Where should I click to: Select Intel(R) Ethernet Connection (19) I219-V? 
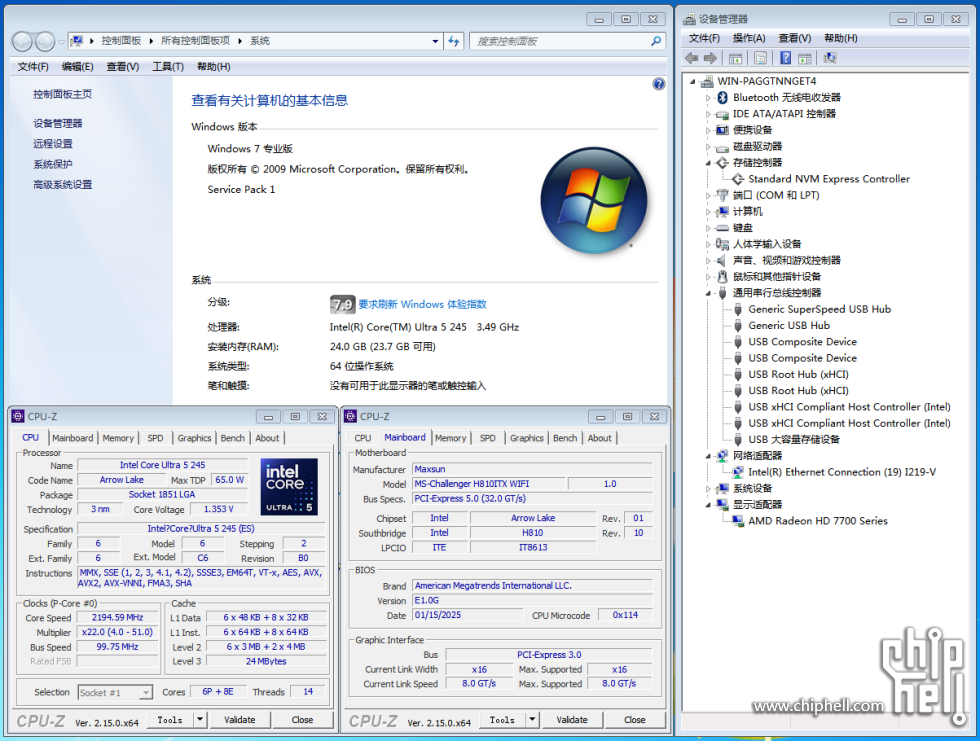pos(842,472)
